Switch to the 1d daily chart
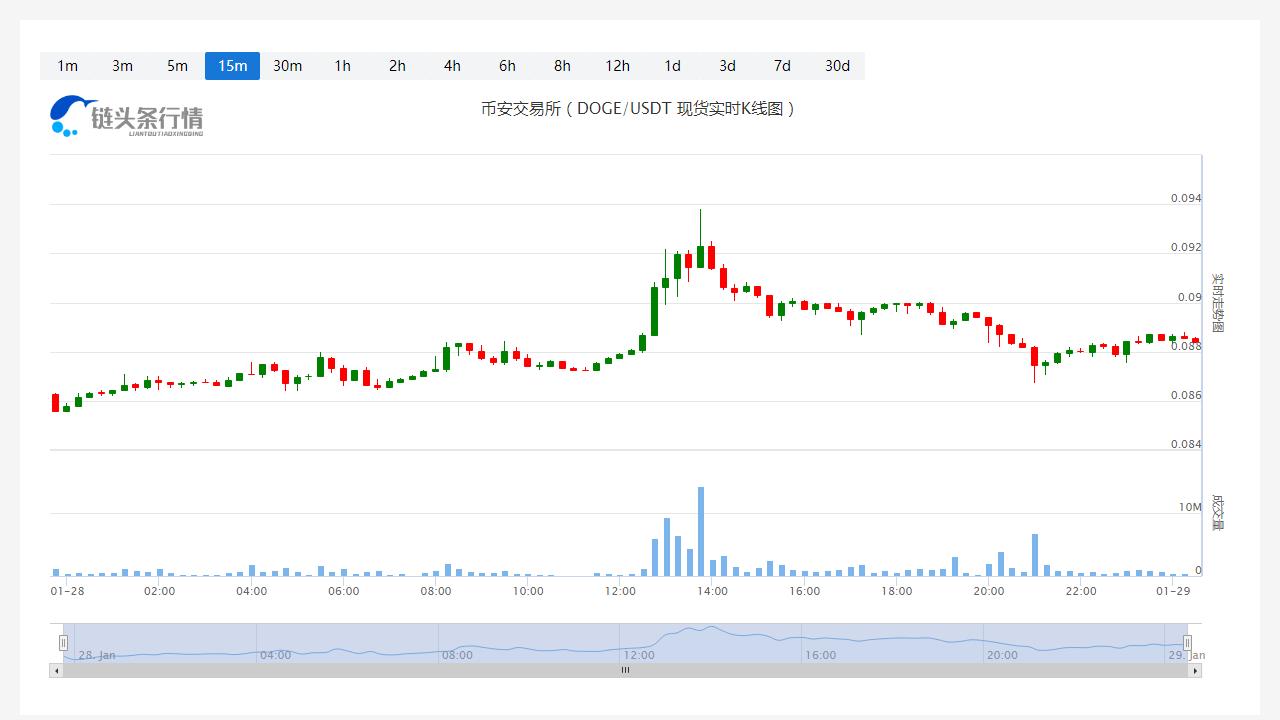 click(x=672, y=66)
